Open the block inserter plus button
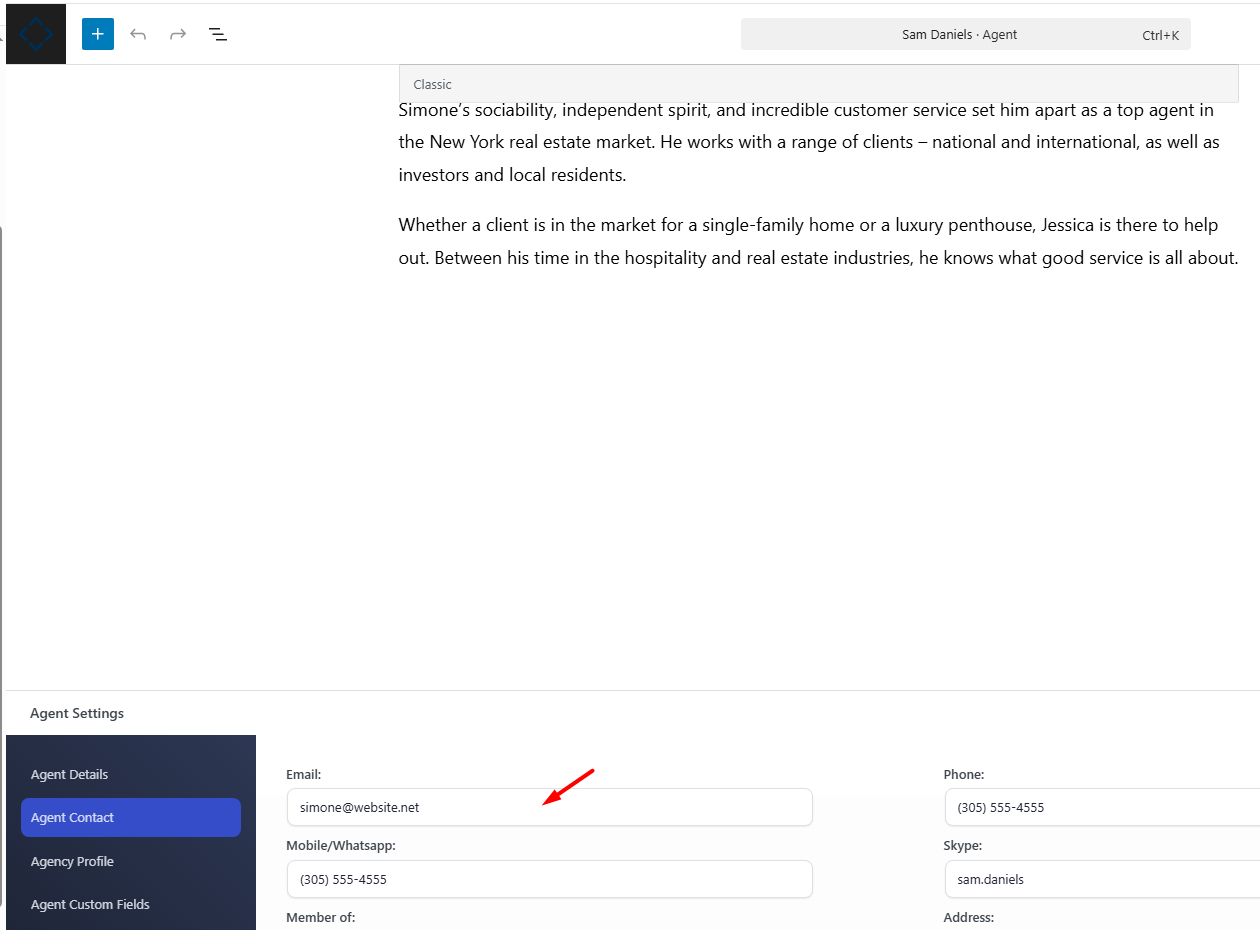 (x=98, y=34)
